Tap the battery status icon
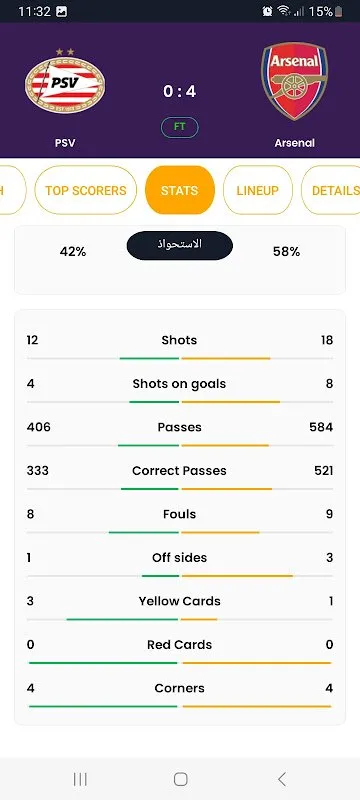 pos(339,11)
